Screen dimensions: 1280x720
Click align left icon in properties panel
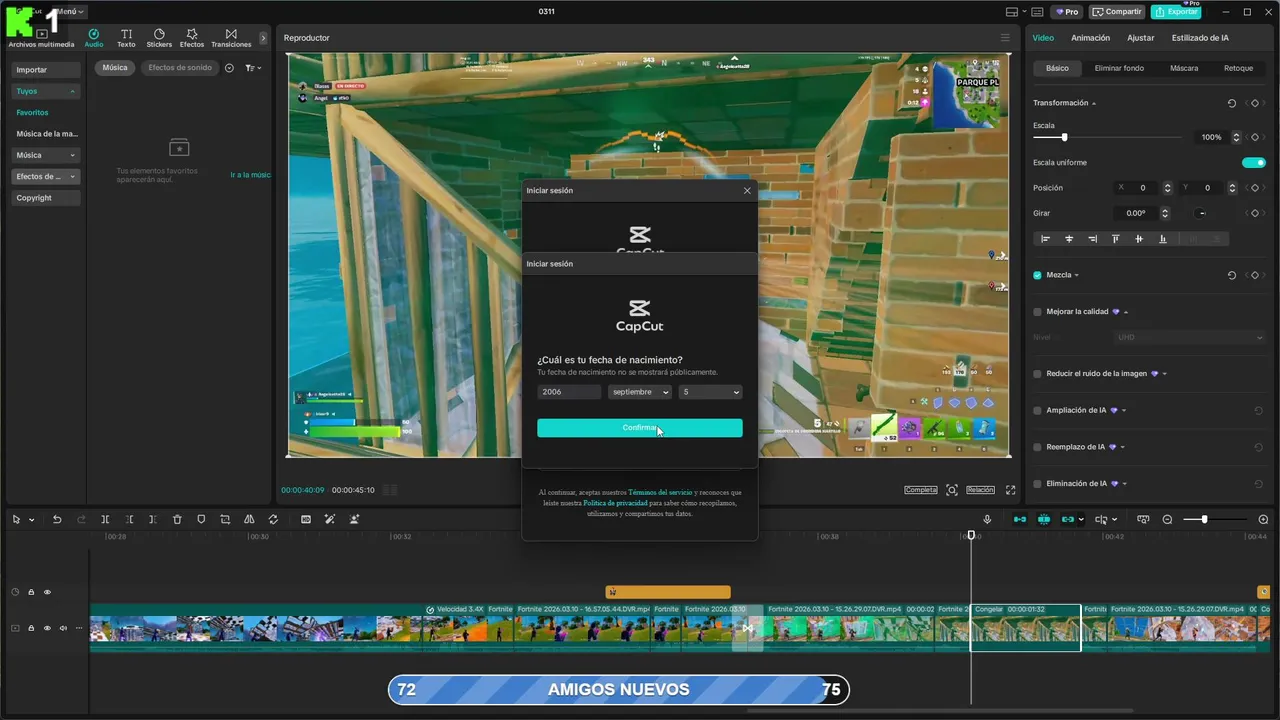pos(1046,239)
